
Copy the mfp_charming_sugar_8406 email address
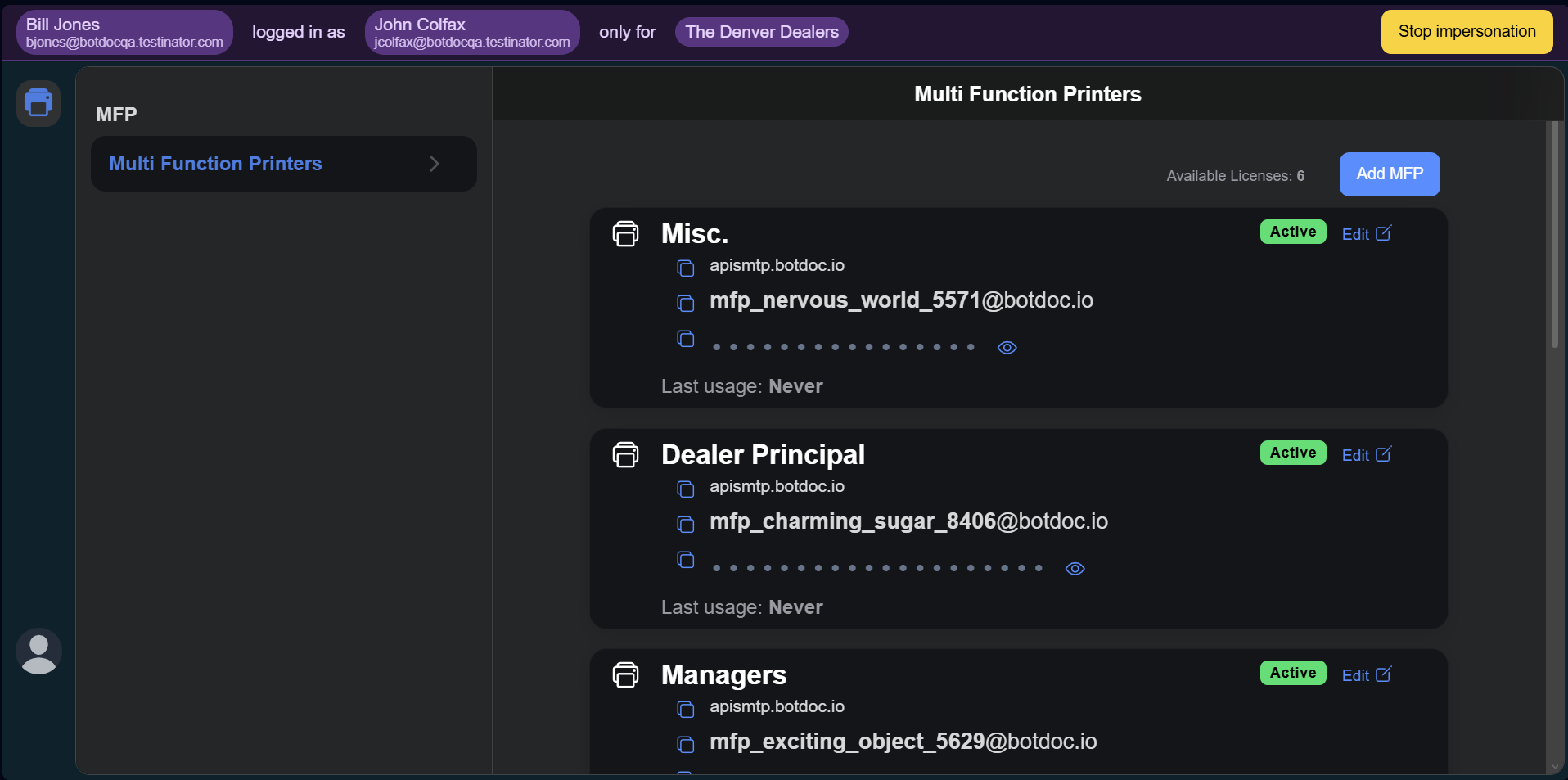coord(685,524)
